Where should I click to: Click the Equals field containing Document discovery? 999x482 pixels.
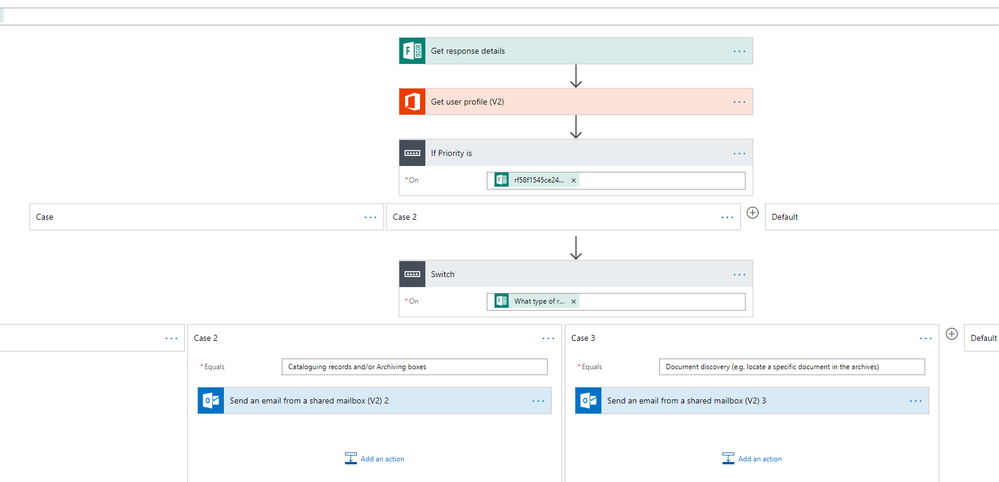pyautogui.click(x=791, y=367)
